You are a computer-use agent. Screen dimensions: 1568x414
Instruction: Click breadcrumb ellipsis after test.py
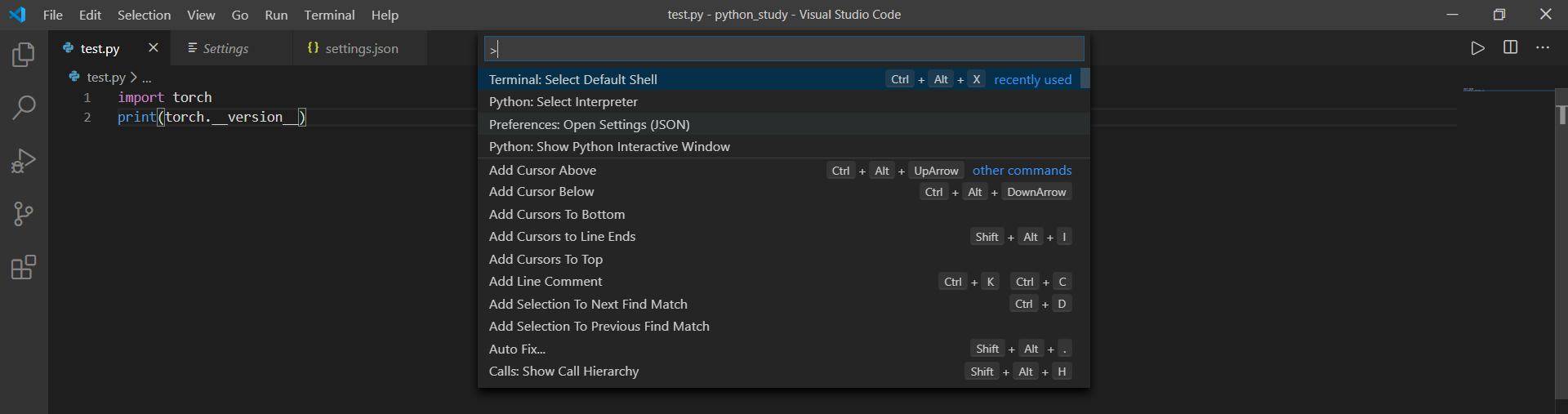coord(147,78)
